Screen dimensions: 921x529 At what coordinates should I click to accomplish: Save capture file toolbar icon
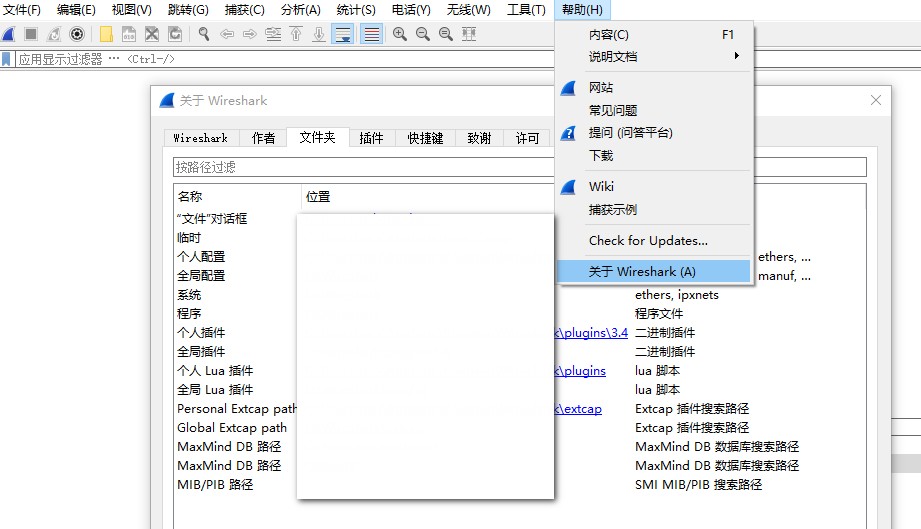(x=129, y=34)
